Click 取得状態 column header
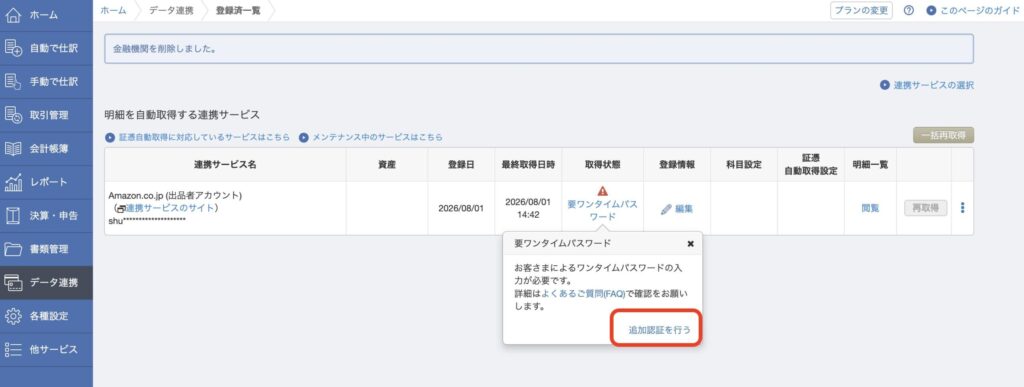This screenshot has height=387, width=1024. [603, 164]
